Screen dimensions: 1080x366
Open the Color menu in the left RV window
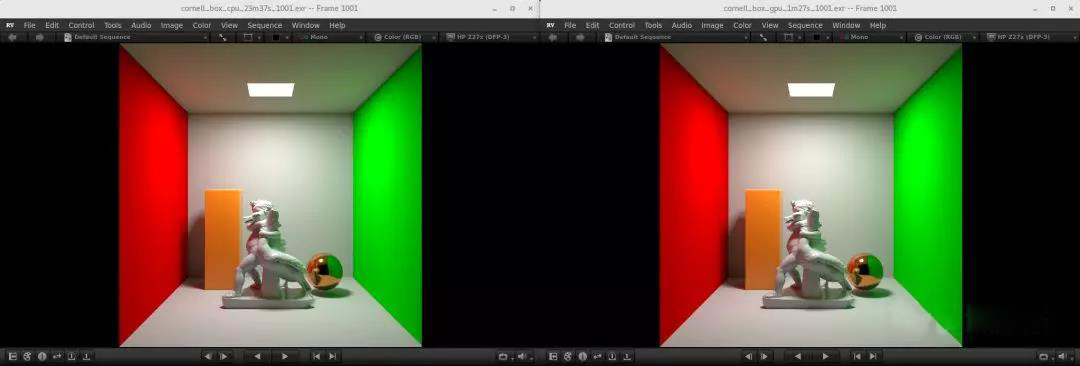click(202, 26)
